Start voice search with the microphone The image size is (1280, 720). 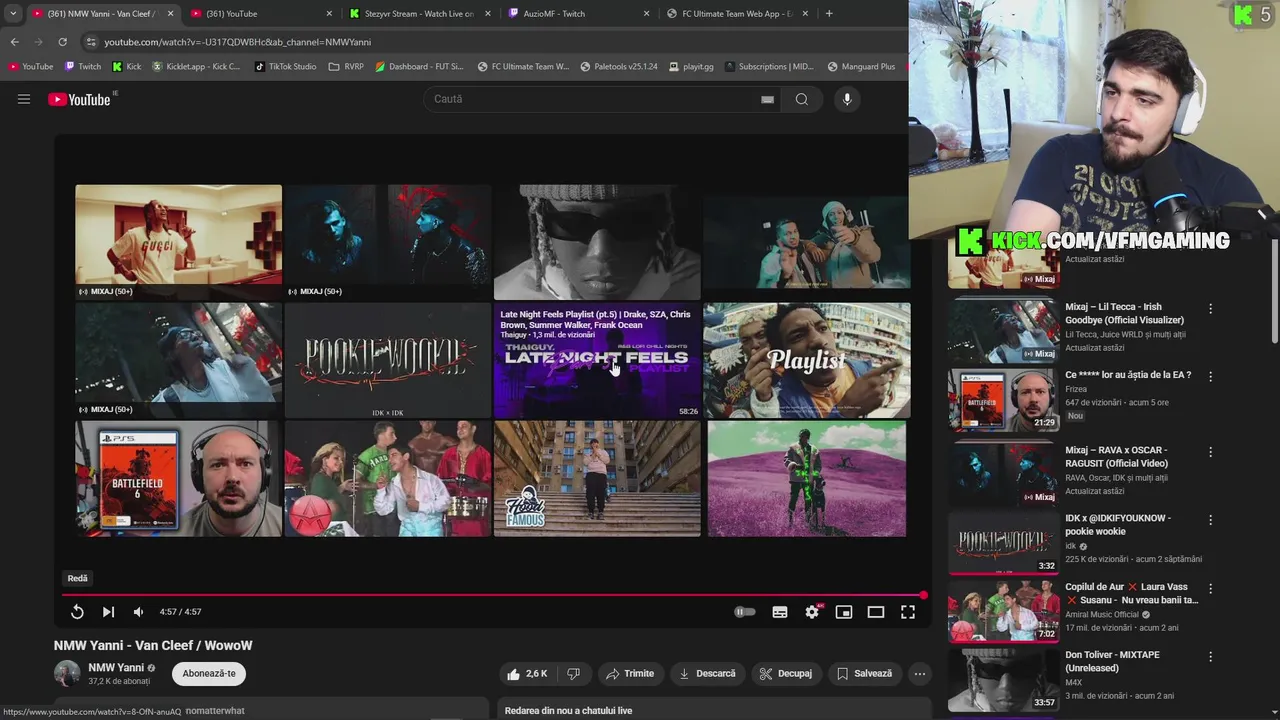pyautogui.click(x=847, y=99)
